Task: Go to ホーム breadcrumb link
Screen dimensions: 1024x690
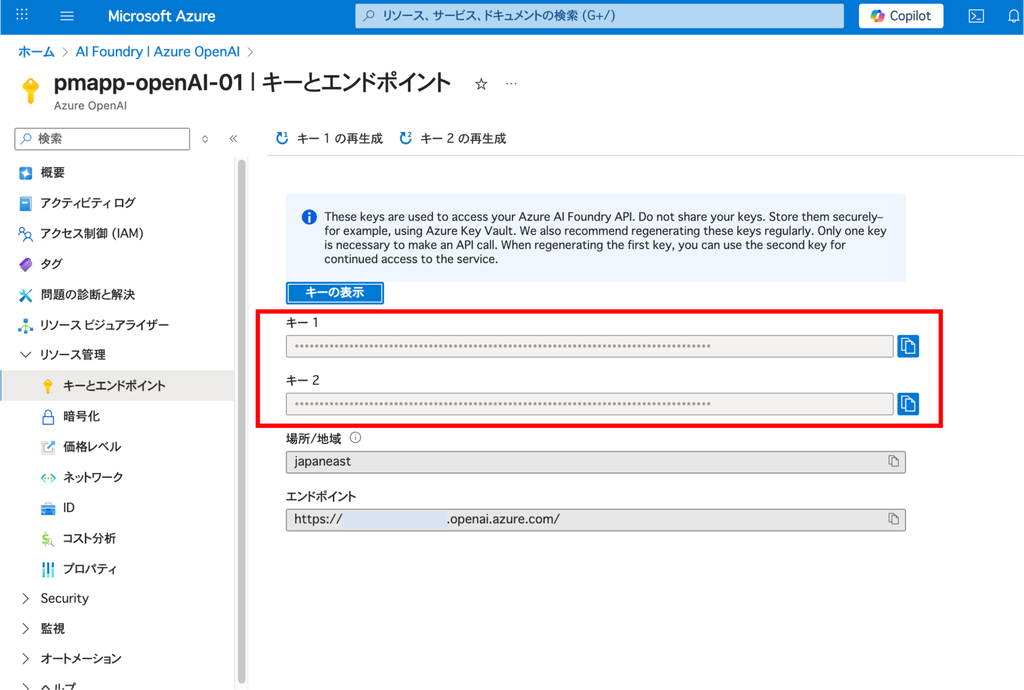Action: pyautogui.click(x=36, y=52)
